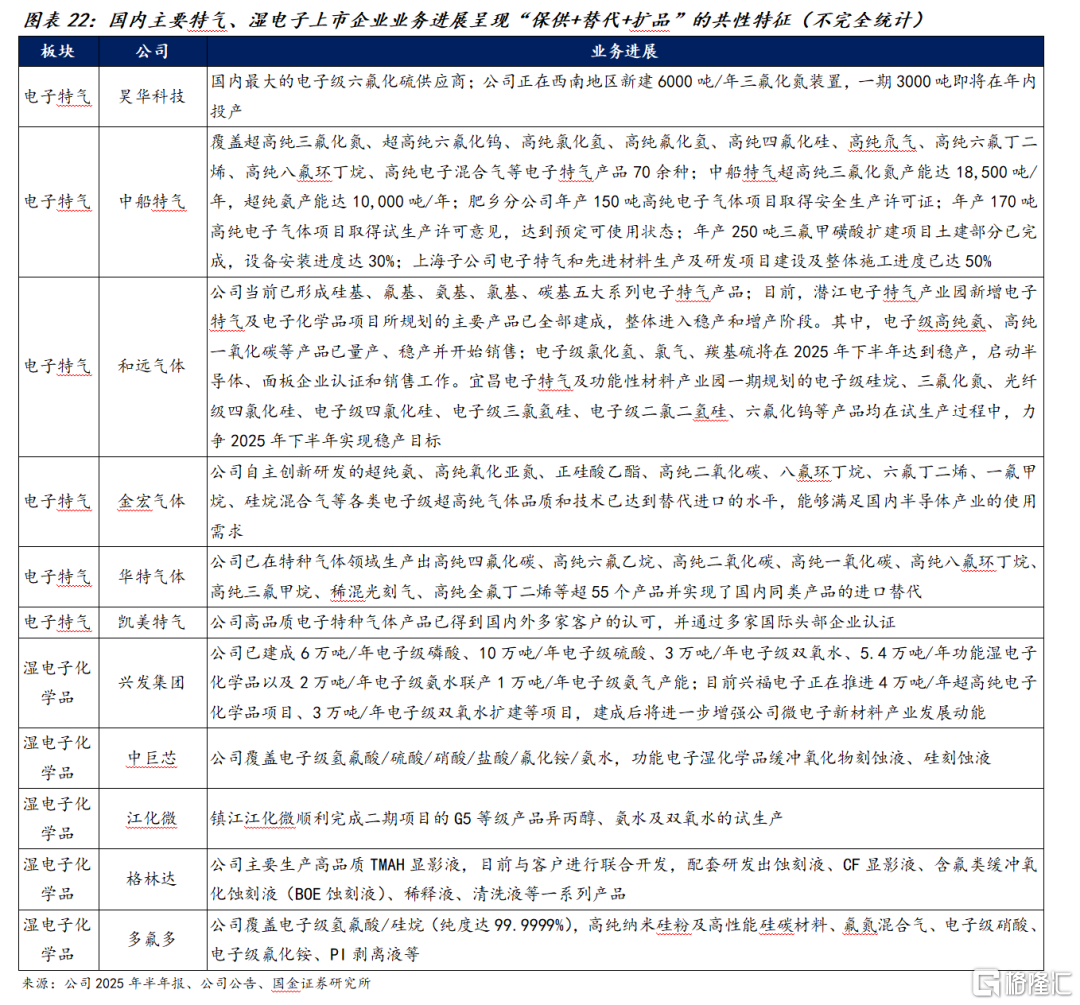Click the 华特气体 company cell
This screenshot has height=1005, width=1080.
(151, 577)
